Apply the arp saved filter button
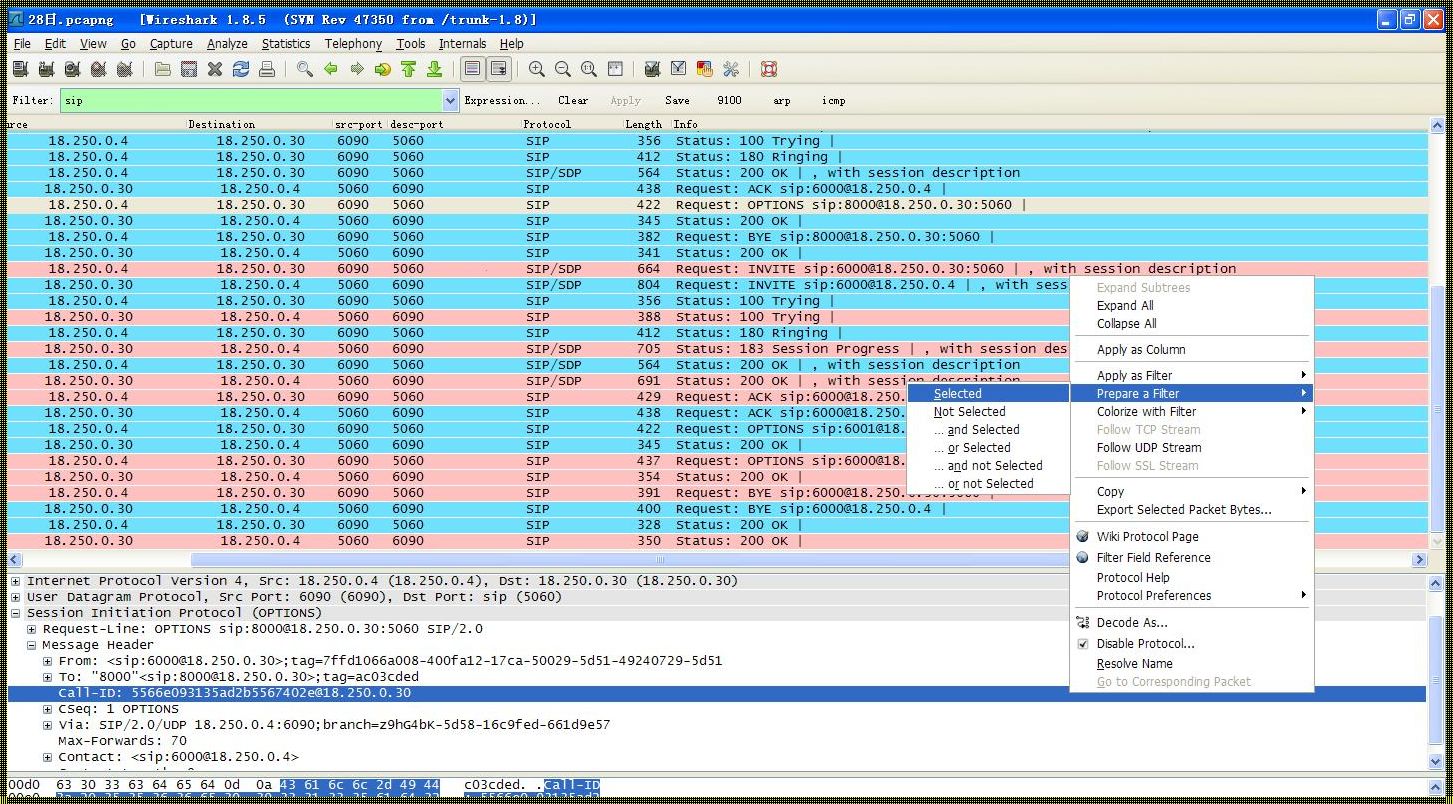This screenshot has height=804, width=1453. 781,100
